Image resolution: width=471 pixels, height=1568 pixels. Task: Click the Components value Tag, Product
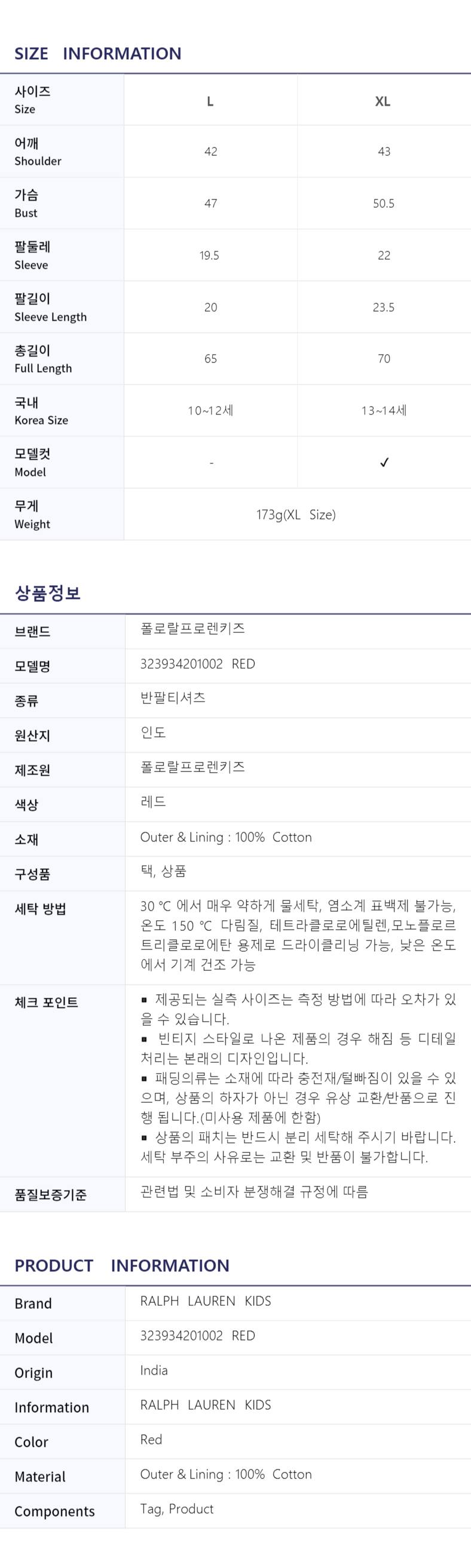pos(177,1509)
